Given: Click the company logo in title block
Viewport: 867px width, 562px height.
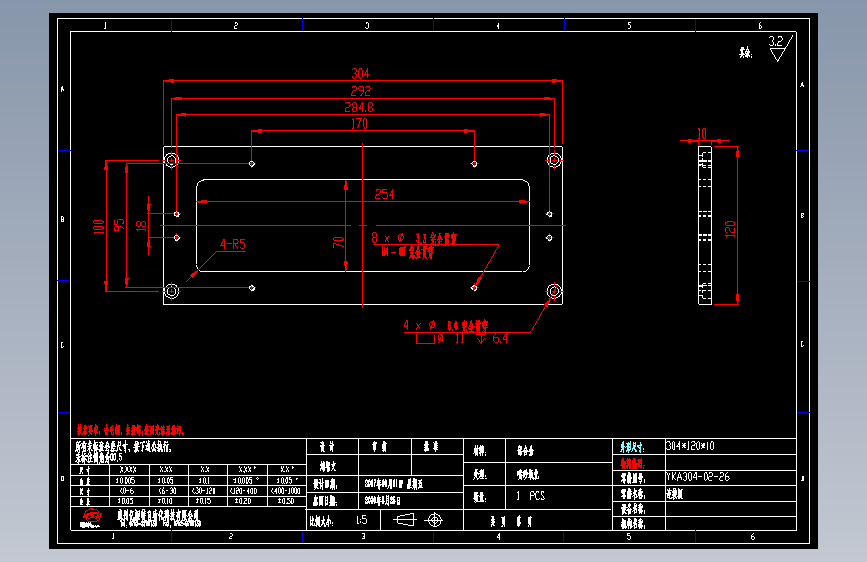Looking at the screenshot, I should point(91,518).
